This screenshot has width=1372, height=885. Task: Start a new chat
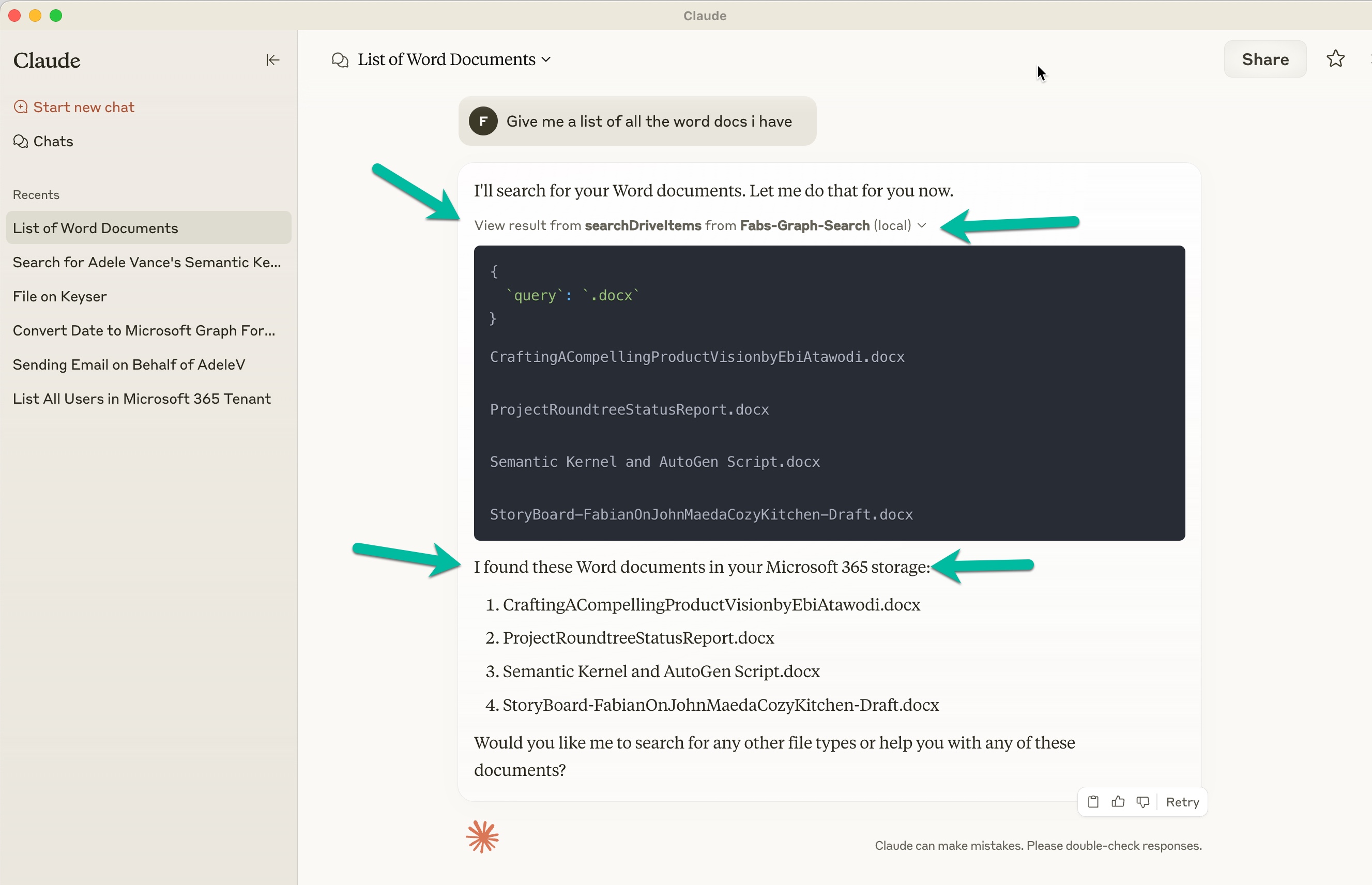point(84,106)
